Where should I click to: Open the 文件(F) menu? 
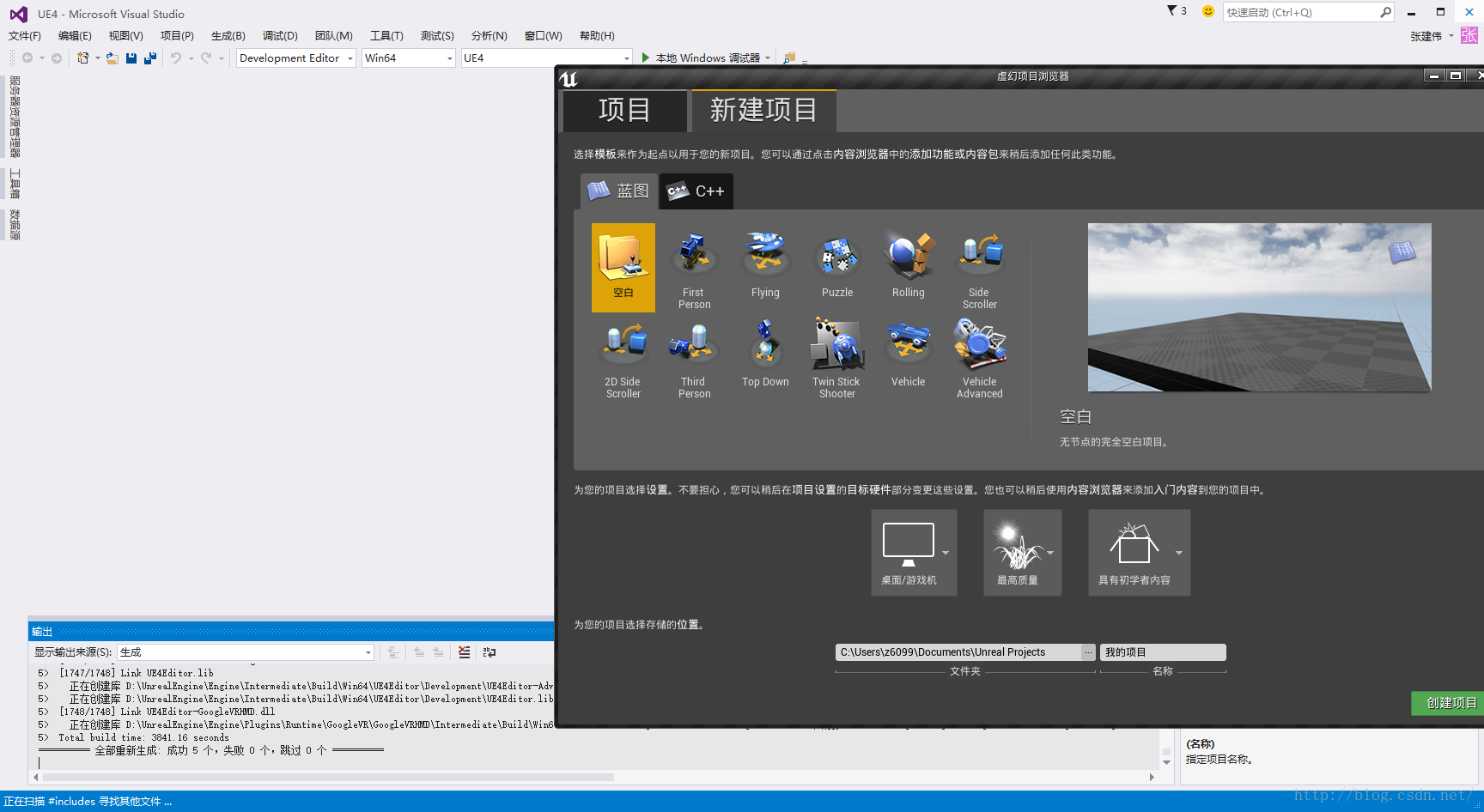(x=25, y=36)
